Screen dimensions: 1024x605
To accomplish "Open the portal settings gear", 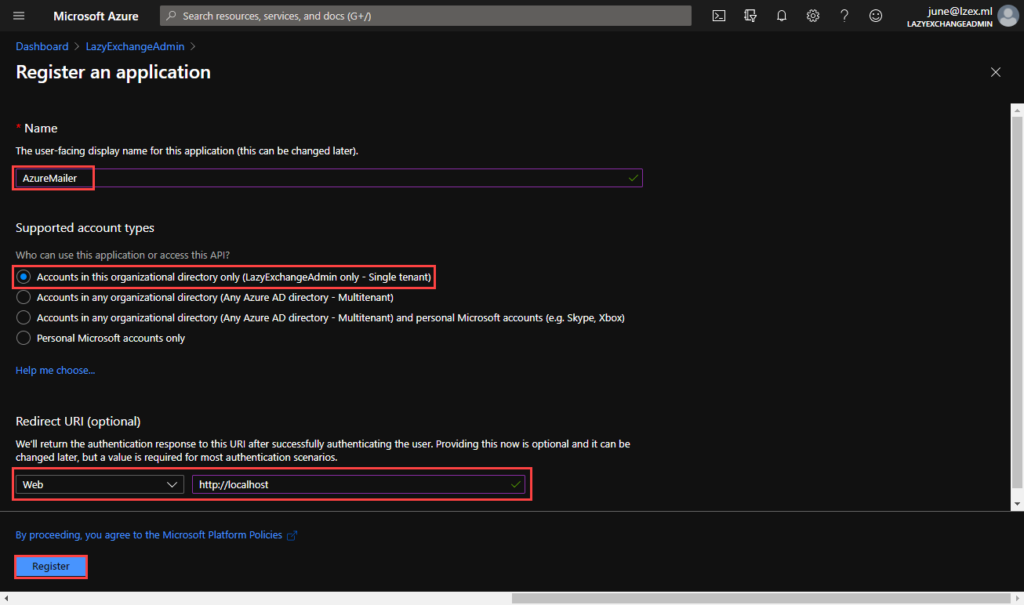I will coord(813,16).
